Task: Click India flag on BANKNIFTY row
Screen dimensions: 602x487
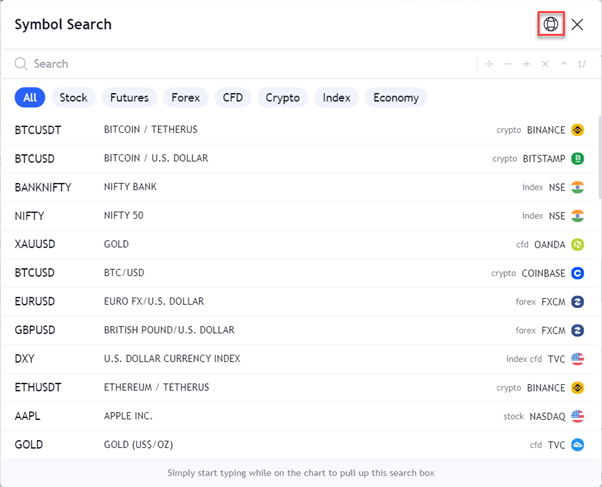Action: [x=577, y=187]
